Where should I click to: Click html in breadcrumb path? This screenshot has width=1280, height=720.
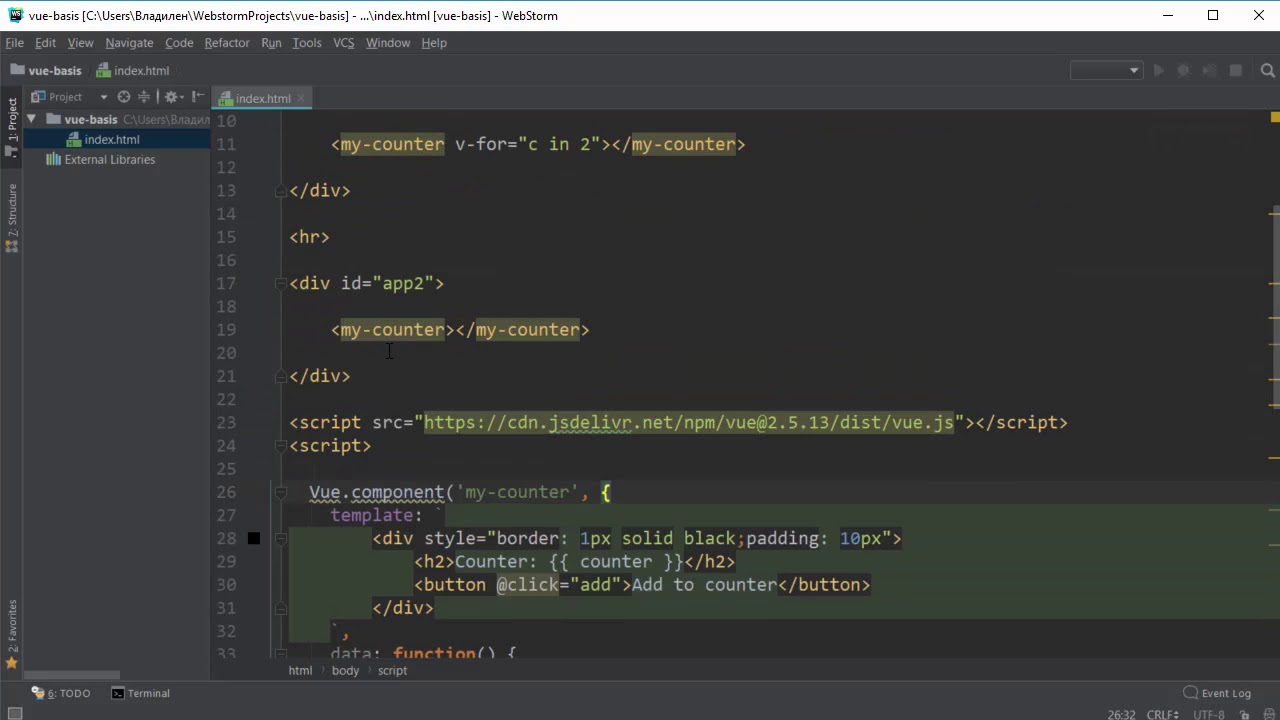click(x=300, y=671)
